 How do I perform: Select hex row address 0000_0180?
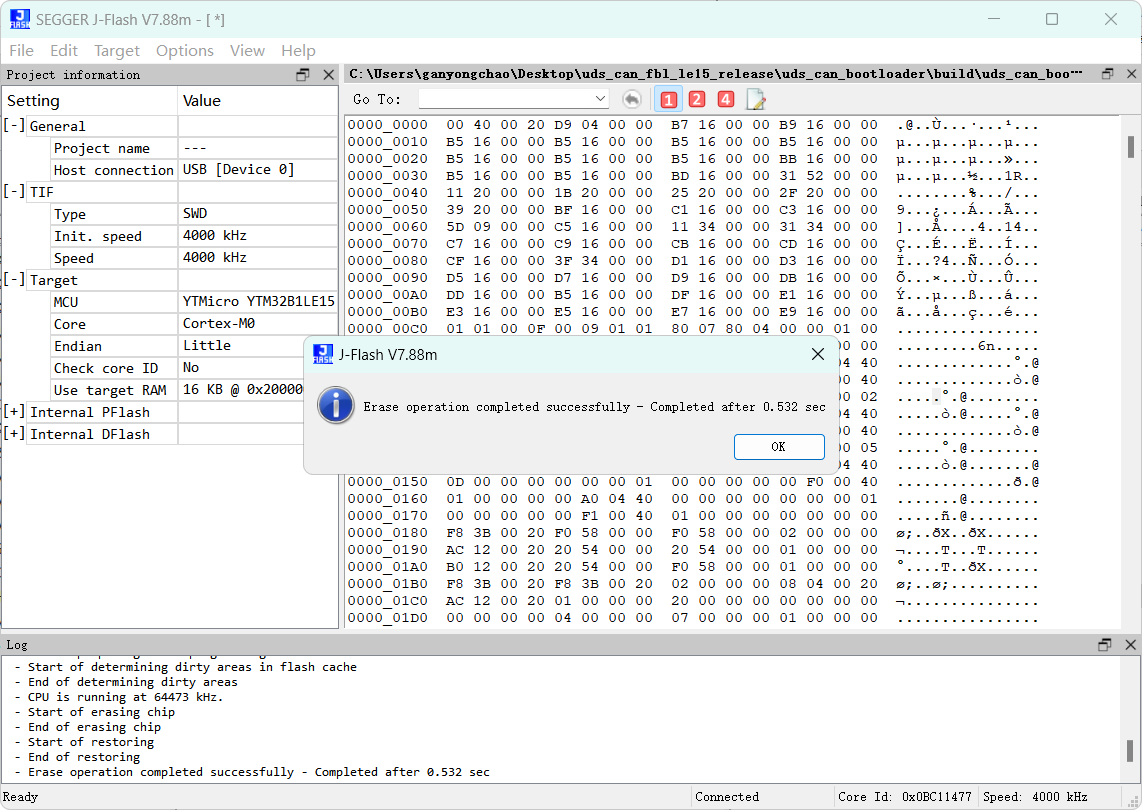pyautogui.click(x=387, y=532)
